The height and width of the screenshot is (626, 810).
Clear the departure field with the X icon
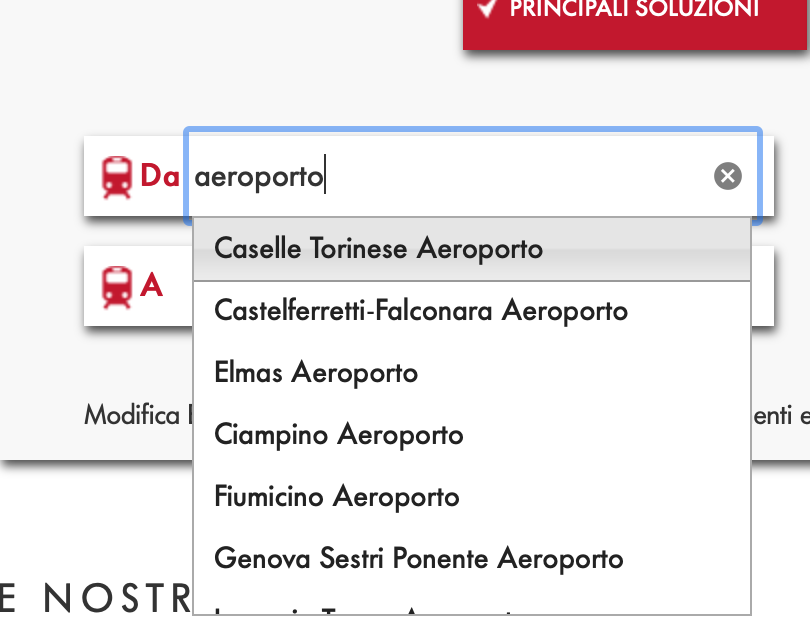pos(728,177)
